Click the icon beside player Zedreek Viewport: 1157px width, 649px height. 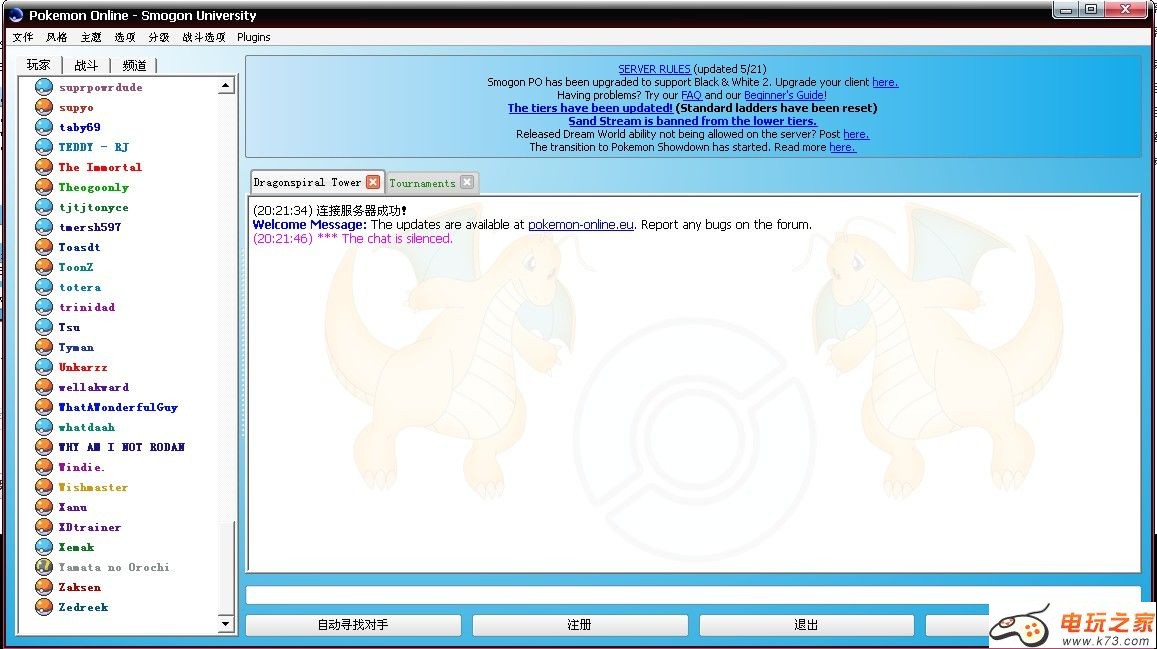coord(43,607)
